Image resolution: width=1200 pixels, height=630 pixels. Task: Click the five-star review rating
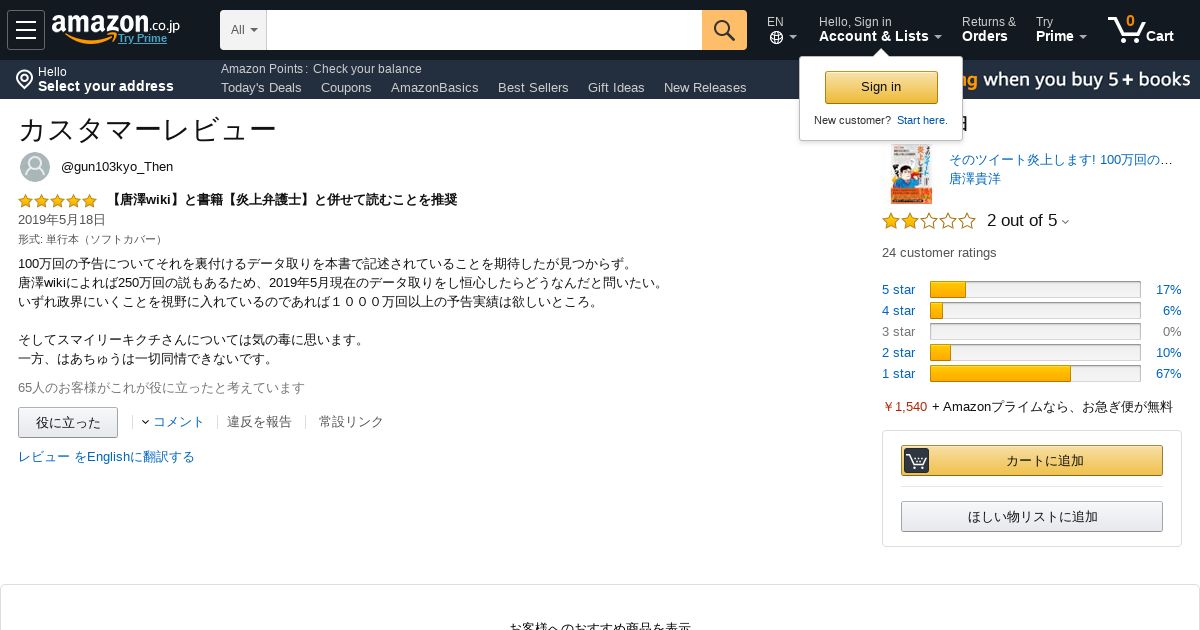57,200
